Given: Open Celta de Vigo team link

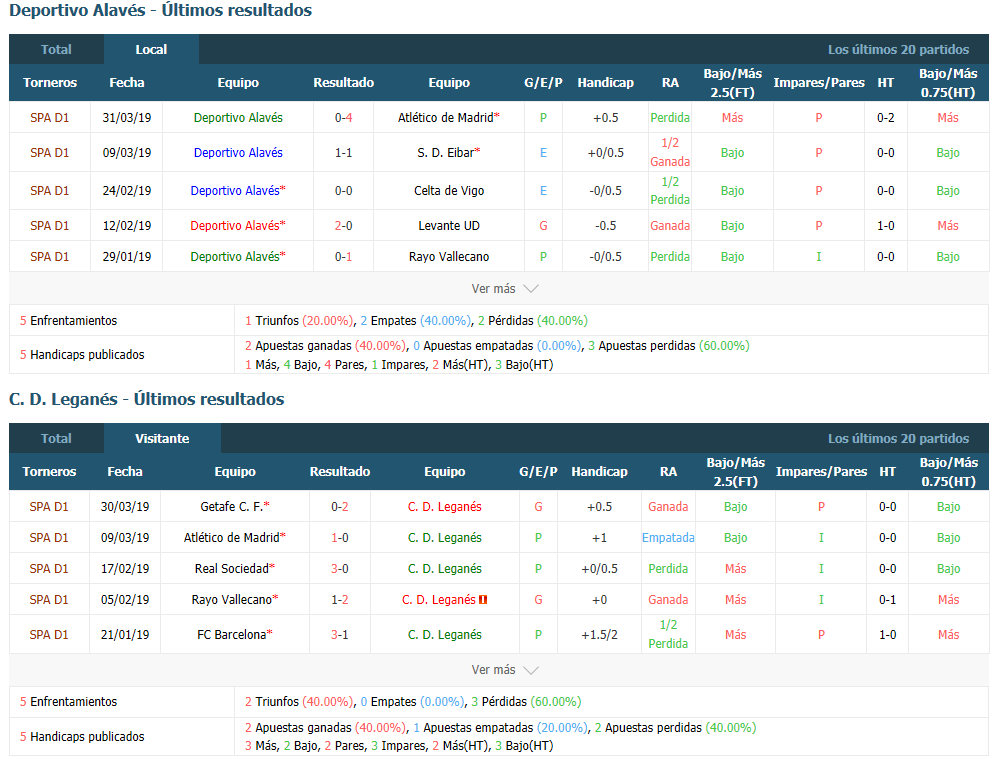Looking at the screenshot, I should pos(449,191).
